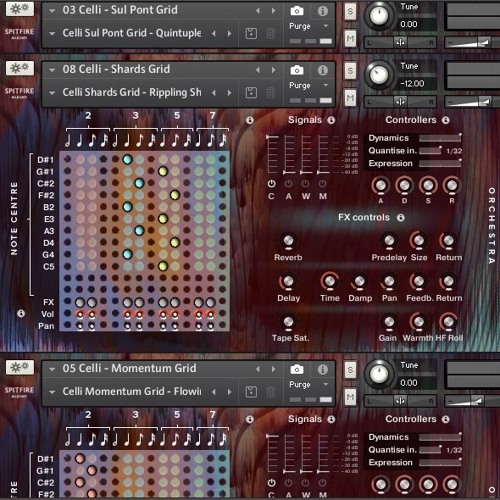Viewport: 500px width, 500px height.
Task: Expand instrument menu for 03 Celli Sul Pont Grid
Action: (52, 11)
